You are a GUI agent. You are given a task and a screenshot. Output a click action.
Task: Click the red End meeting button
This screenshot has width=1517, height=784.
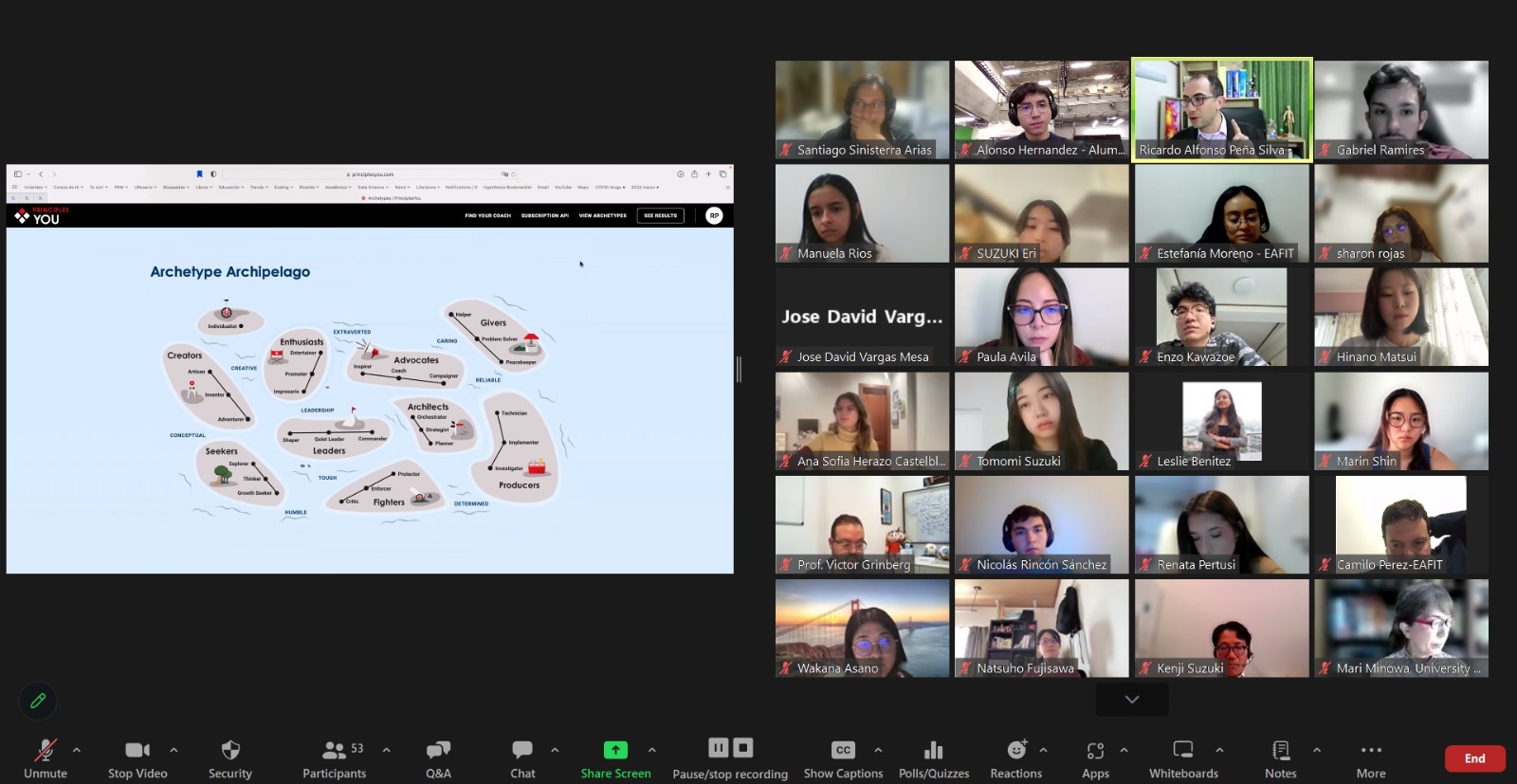[x=1474, y=758]
